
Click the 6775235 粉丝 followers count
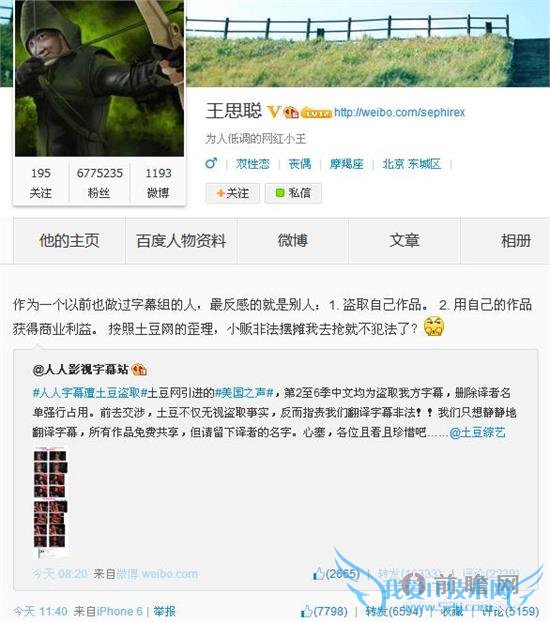(100, 183)
